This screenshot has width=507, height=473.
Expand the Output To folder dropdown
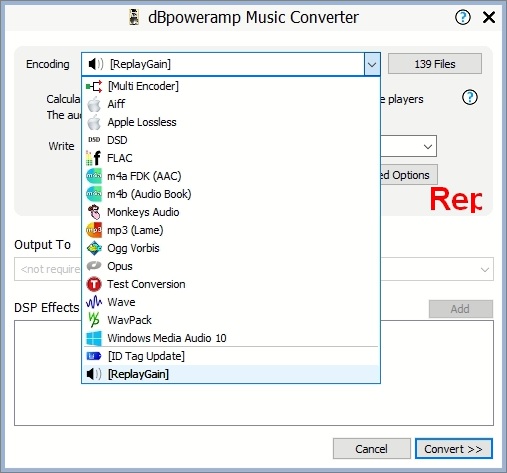pos(485,269)
